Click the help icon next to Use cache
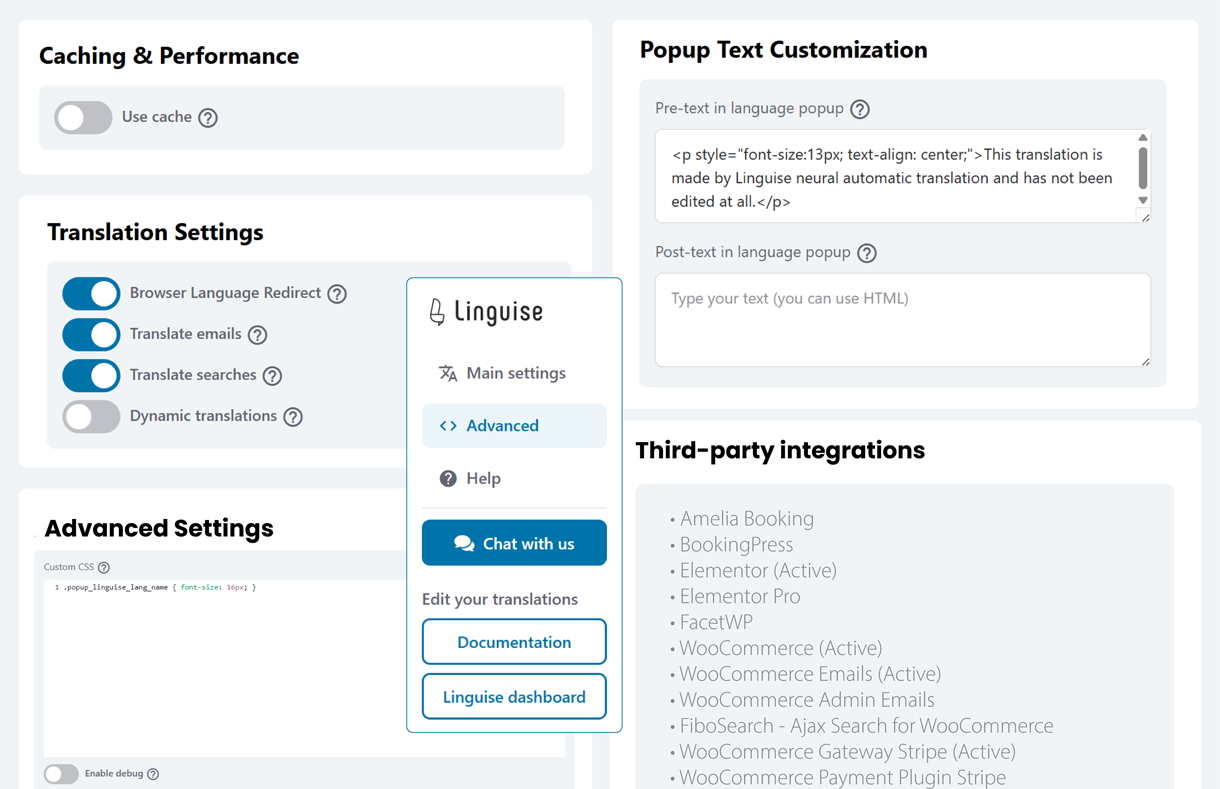 (x=208, y=118)
